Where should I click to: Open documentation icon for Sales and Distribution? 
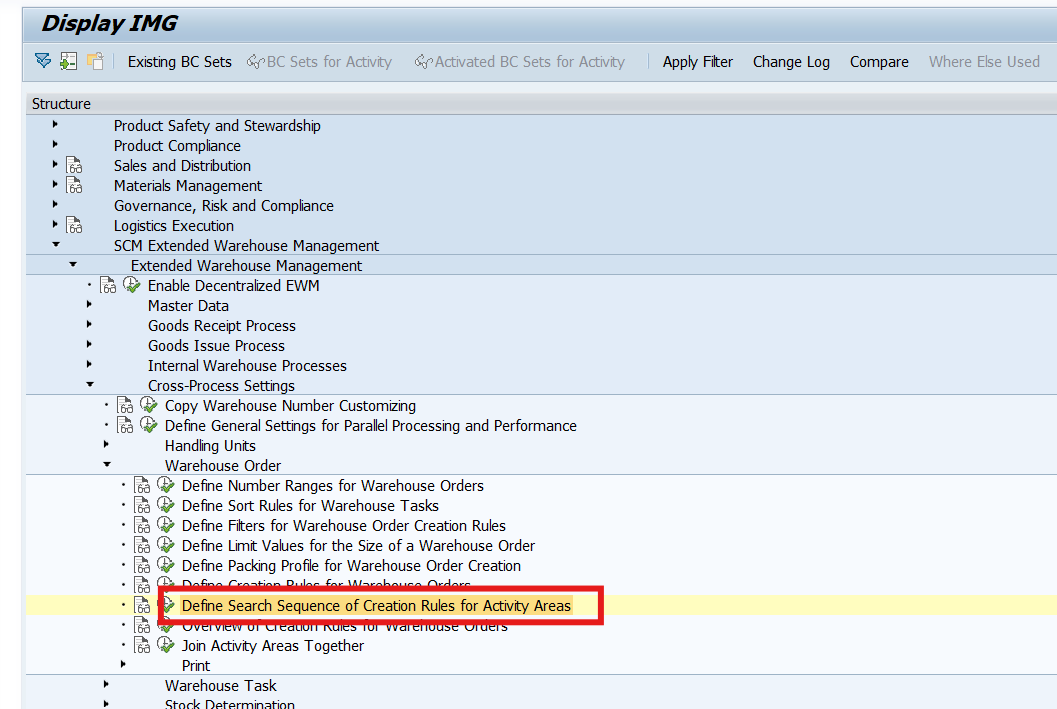74,165
